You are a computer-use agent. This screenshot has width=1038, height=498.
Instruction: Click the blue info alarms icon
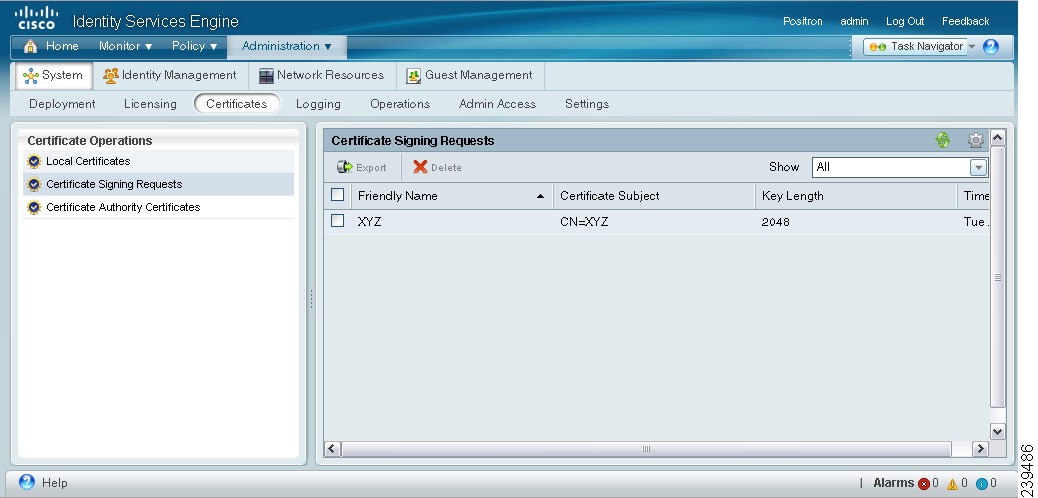tap(982, 484)
